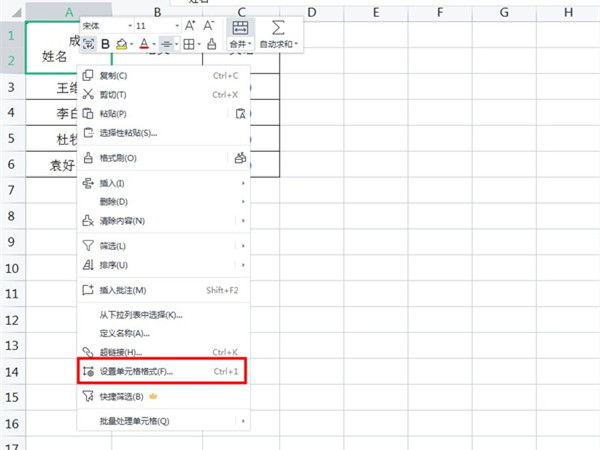600x450 pixels.
Task: Click the Increase font size A+ icon
Action: pyautogui.click(x=190, y=26)
